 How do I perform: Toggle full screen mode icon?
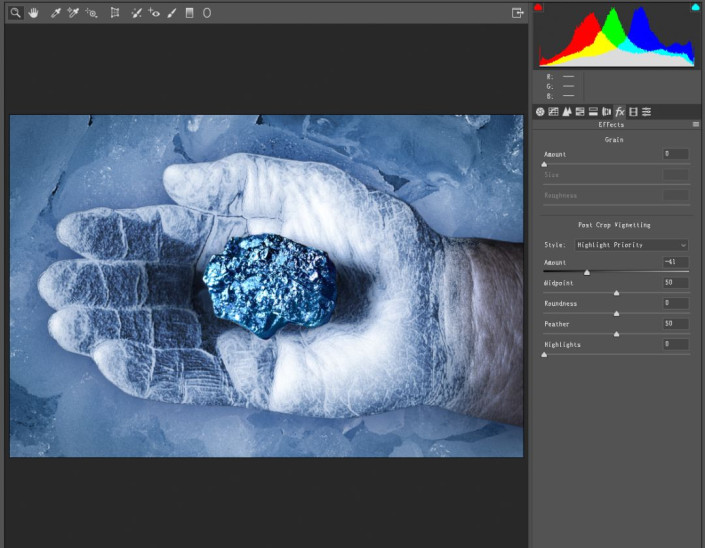[x=518, y=13]
